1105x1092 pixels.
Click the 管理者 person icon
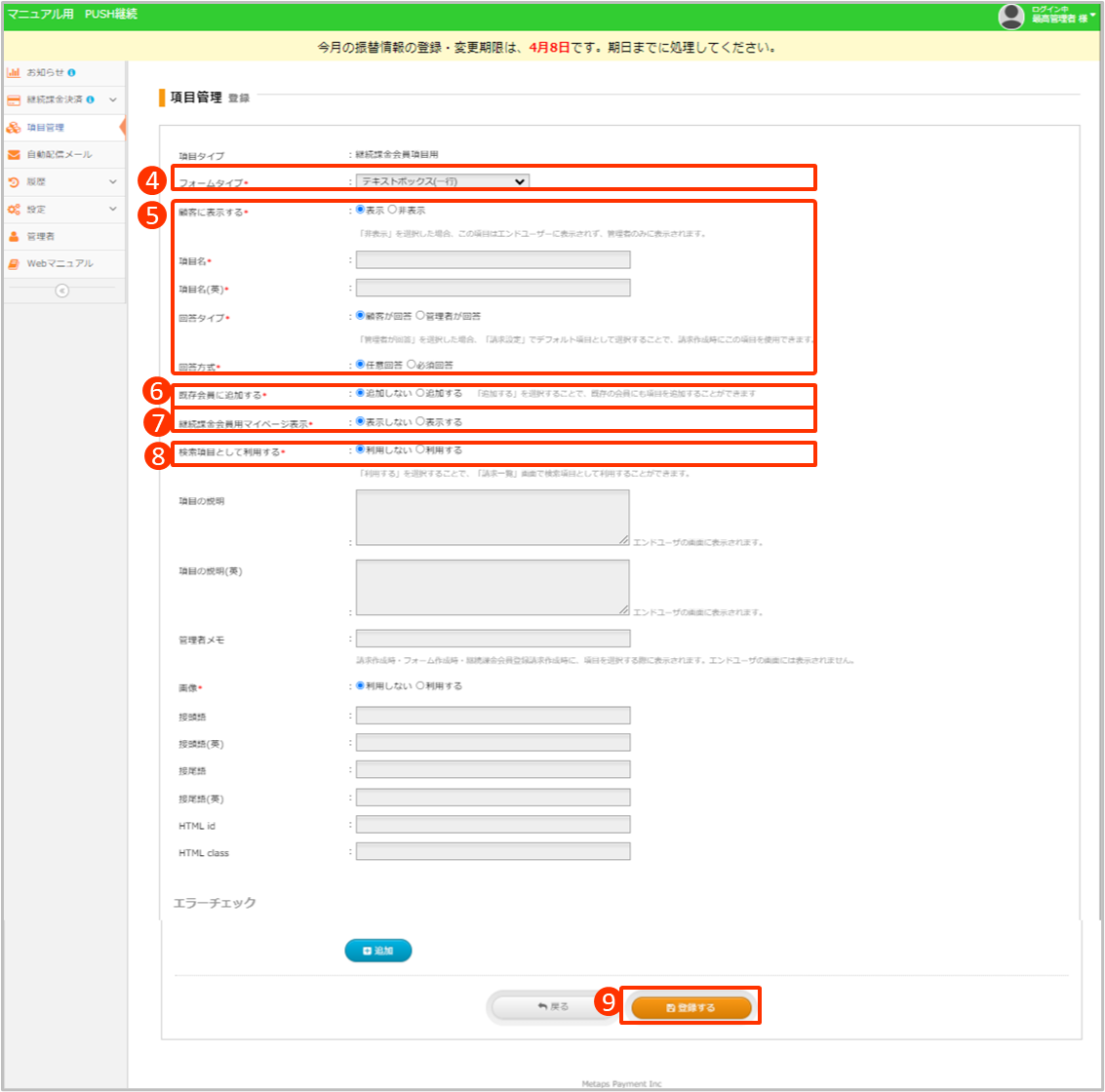click(14, 236)
